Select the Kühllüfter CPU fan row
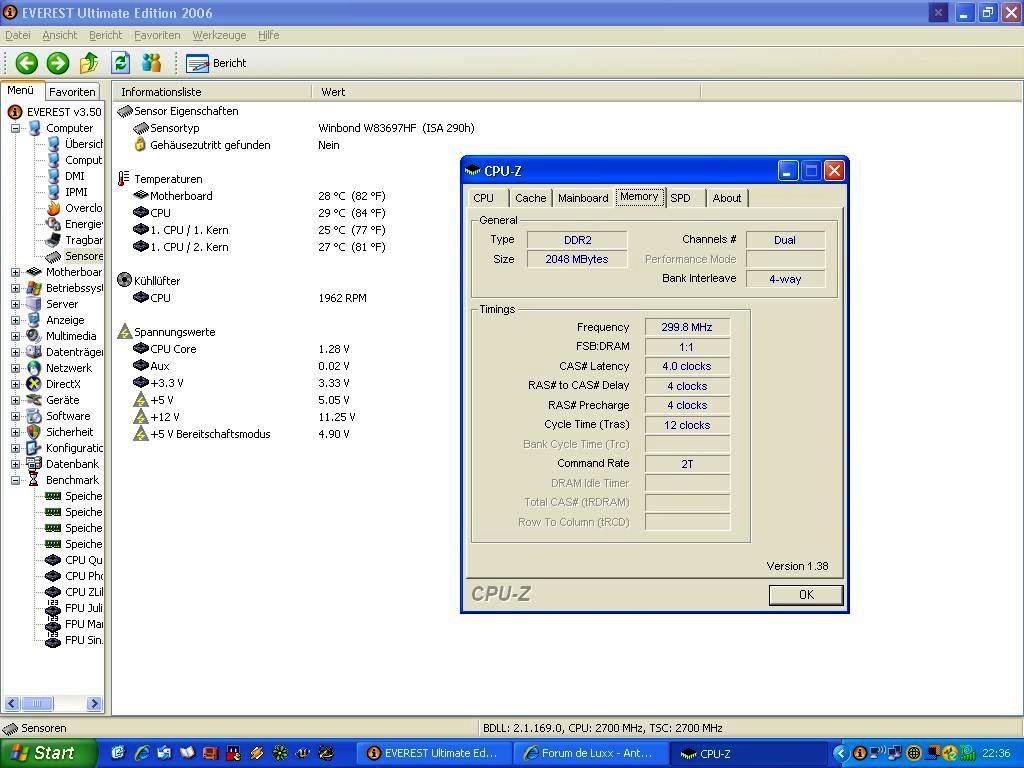Viewport: 1024px width, 768px height. (161, 298)
